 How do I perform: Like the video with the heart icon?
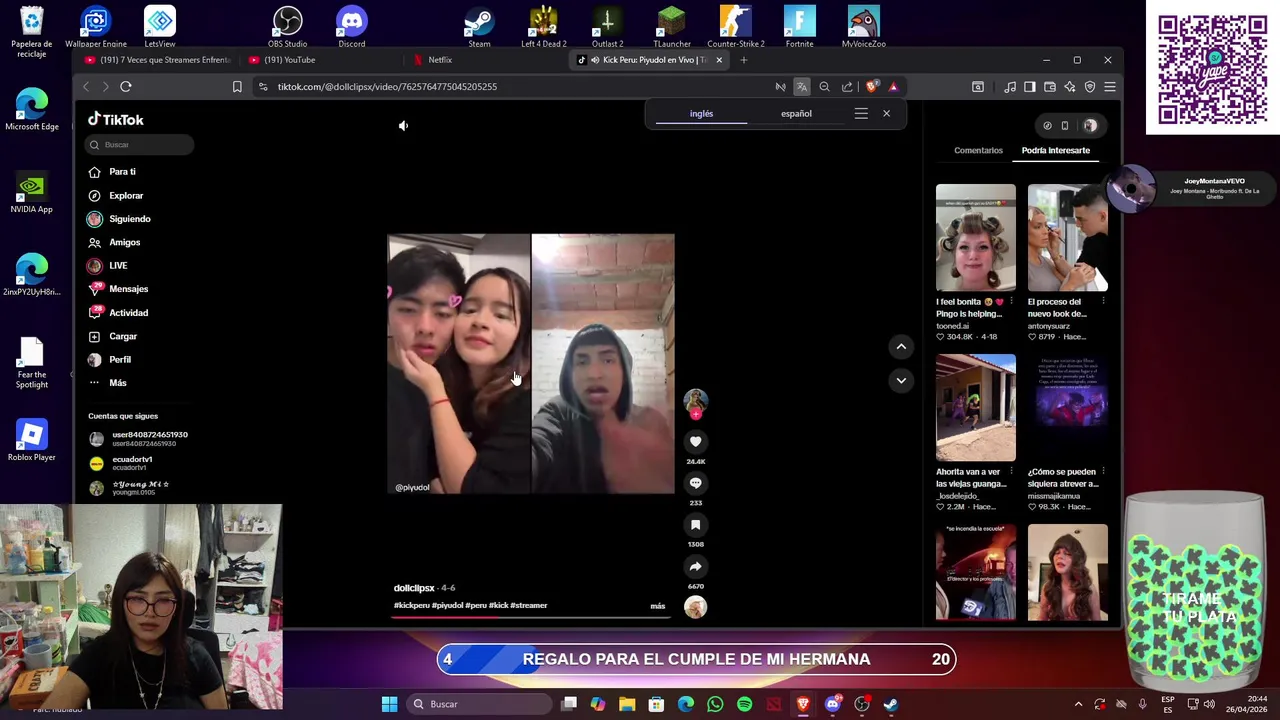click(695, 442)
